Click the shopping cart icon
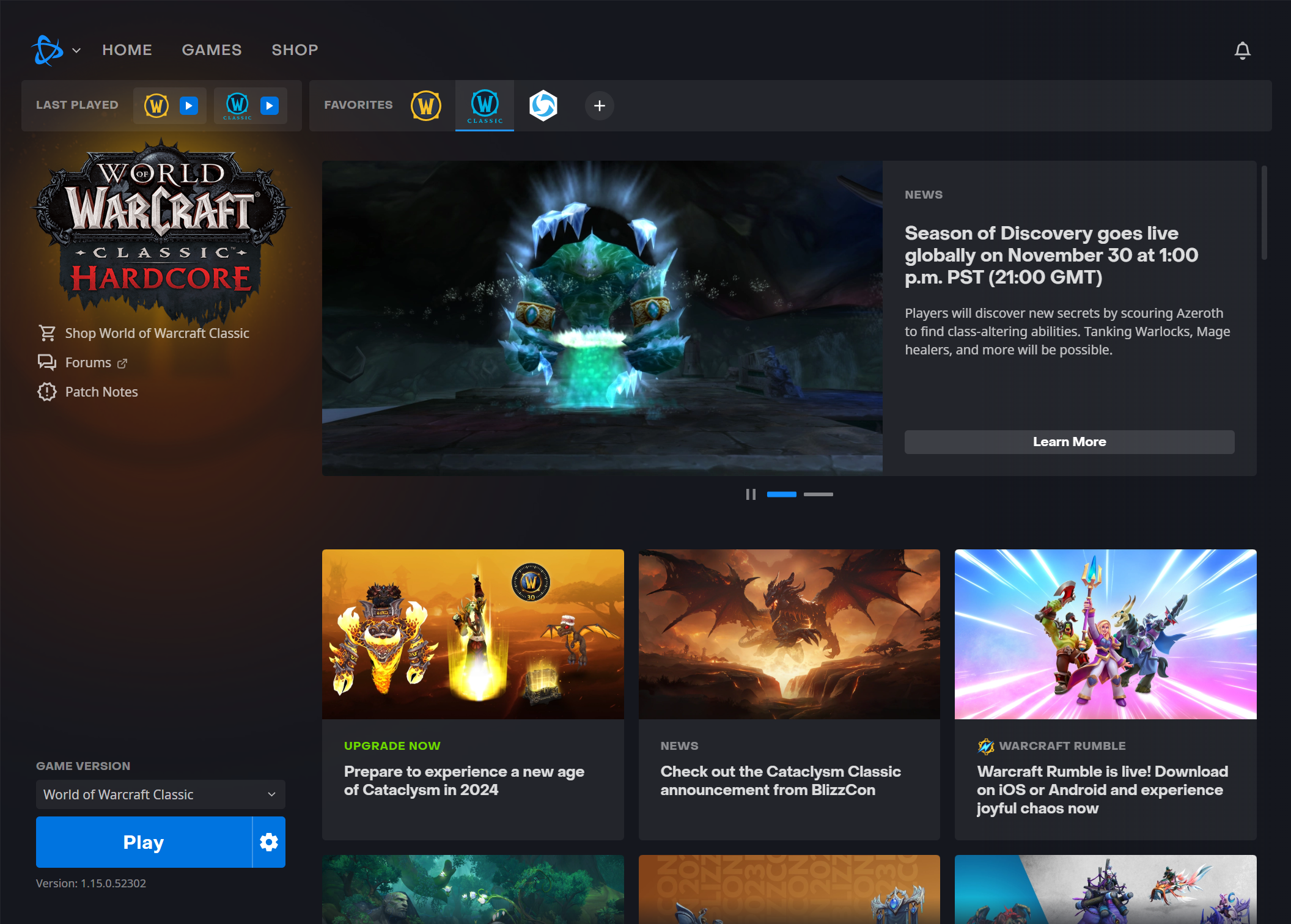Image resolution: width=1291 pixels, height=924 pixels. point(47,333)
